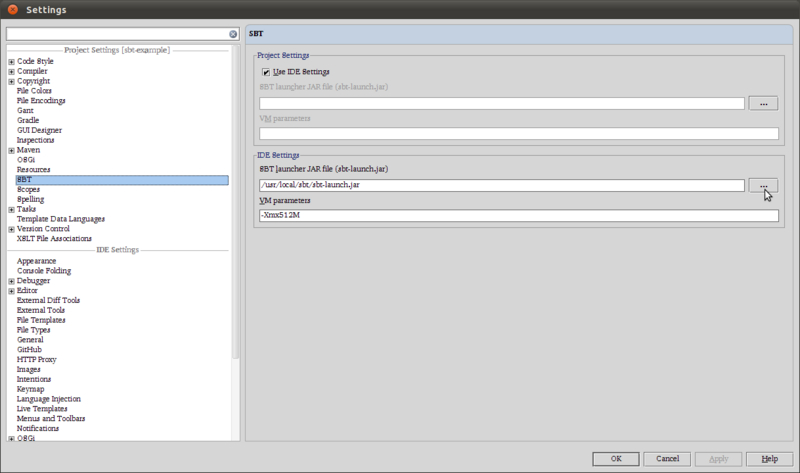Focus the settings search input field
Image resolution: width=800 pixels, height=473 pixels.
coord(117,34)
